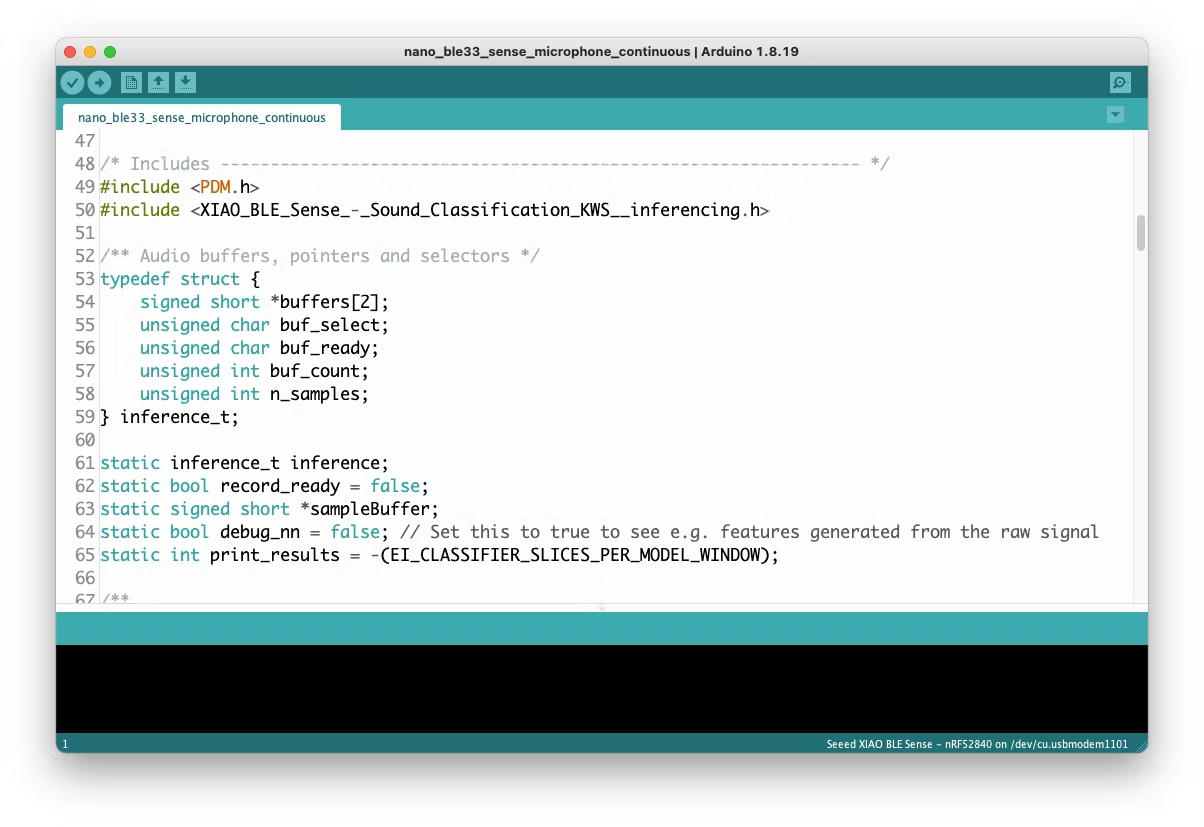
Task: Click on '*sampleBuffer;' on line 63
Action: (x=369, y=509)
